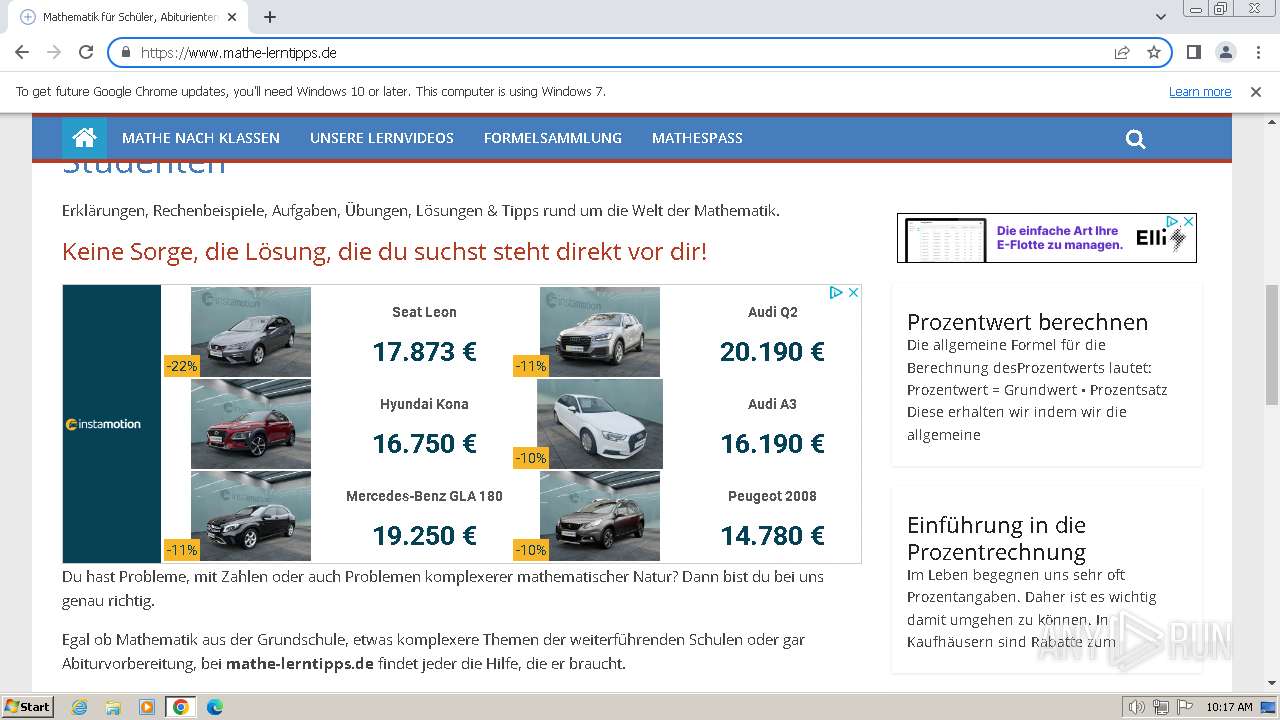Open the site search magnifier

(1135, 139)
